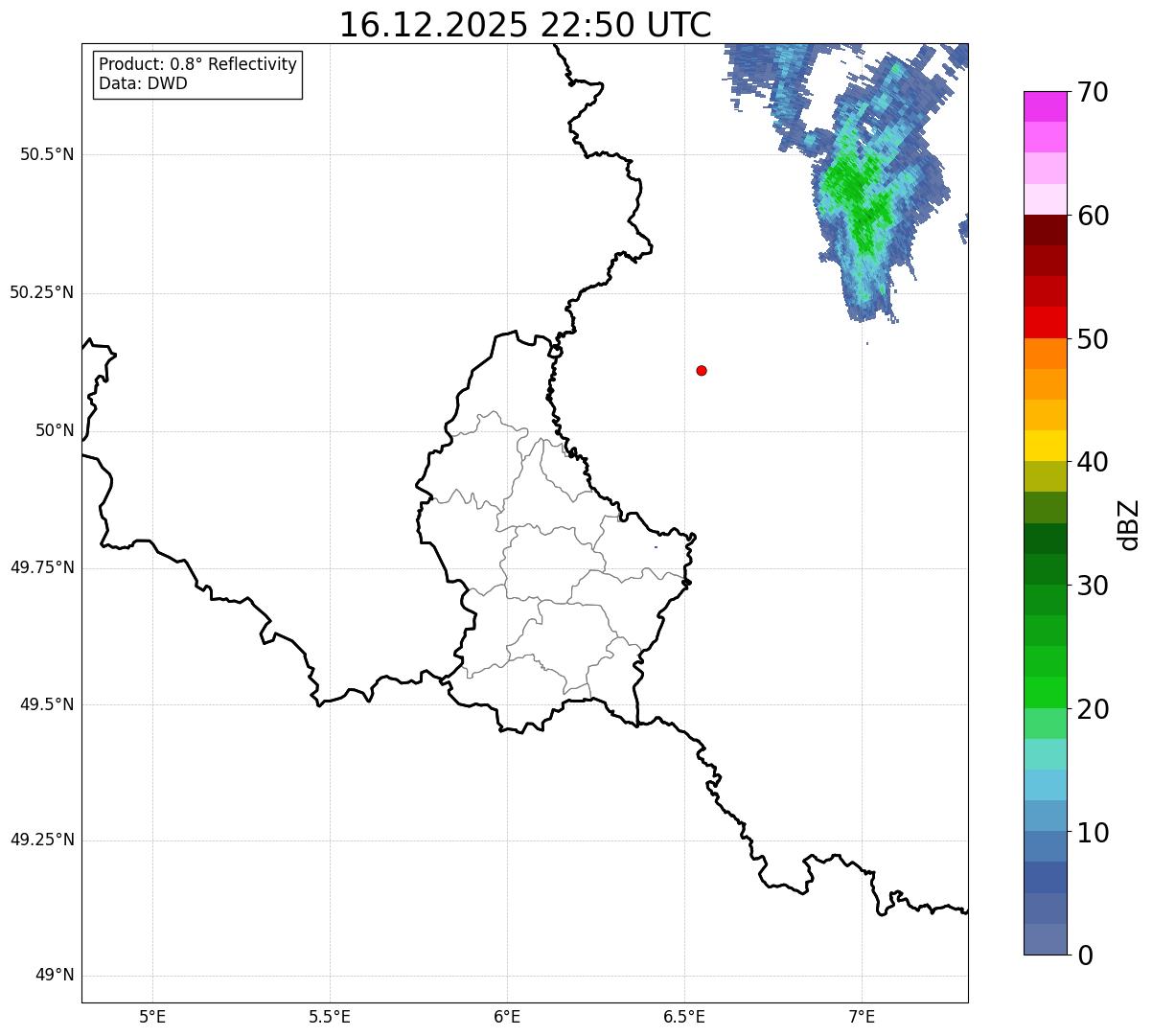1152x1036 pixels.
Task: Click the bright red swatch above 50
Action: pos(1046,322)
